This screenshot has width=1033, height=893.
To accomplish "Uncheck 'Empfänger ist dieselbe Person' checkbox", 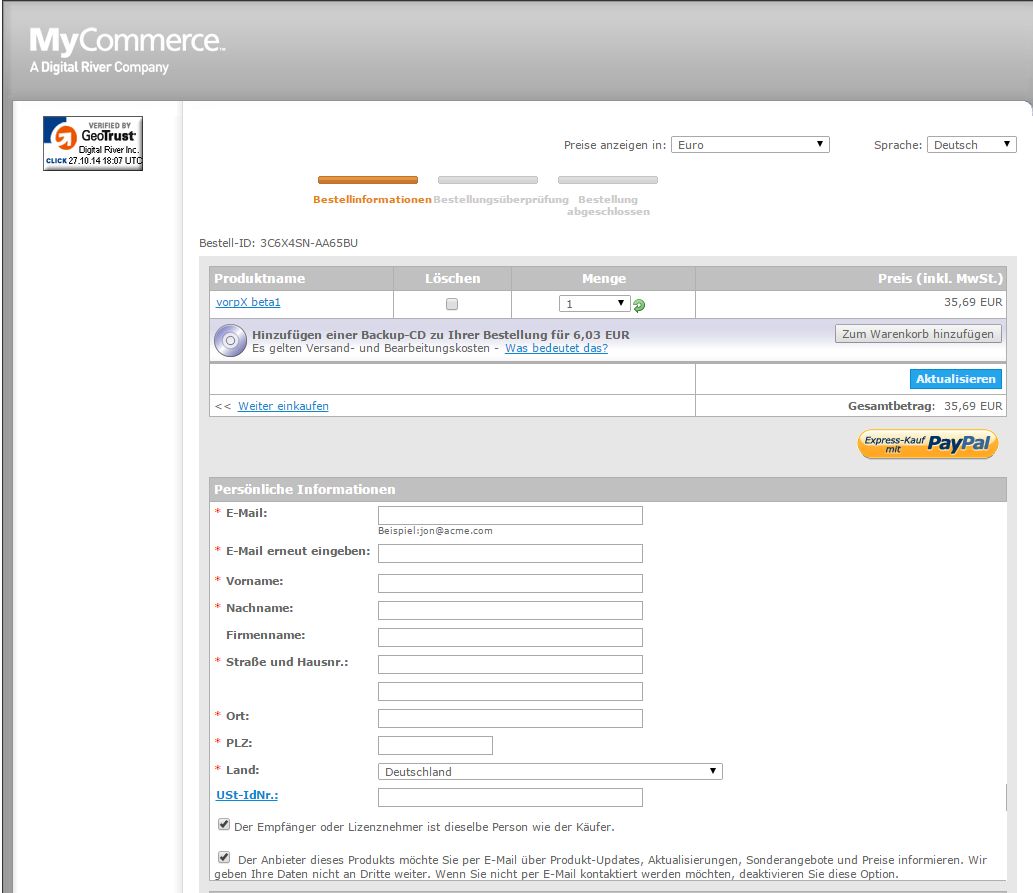I will pyautogui.click(x=224, y=824).
